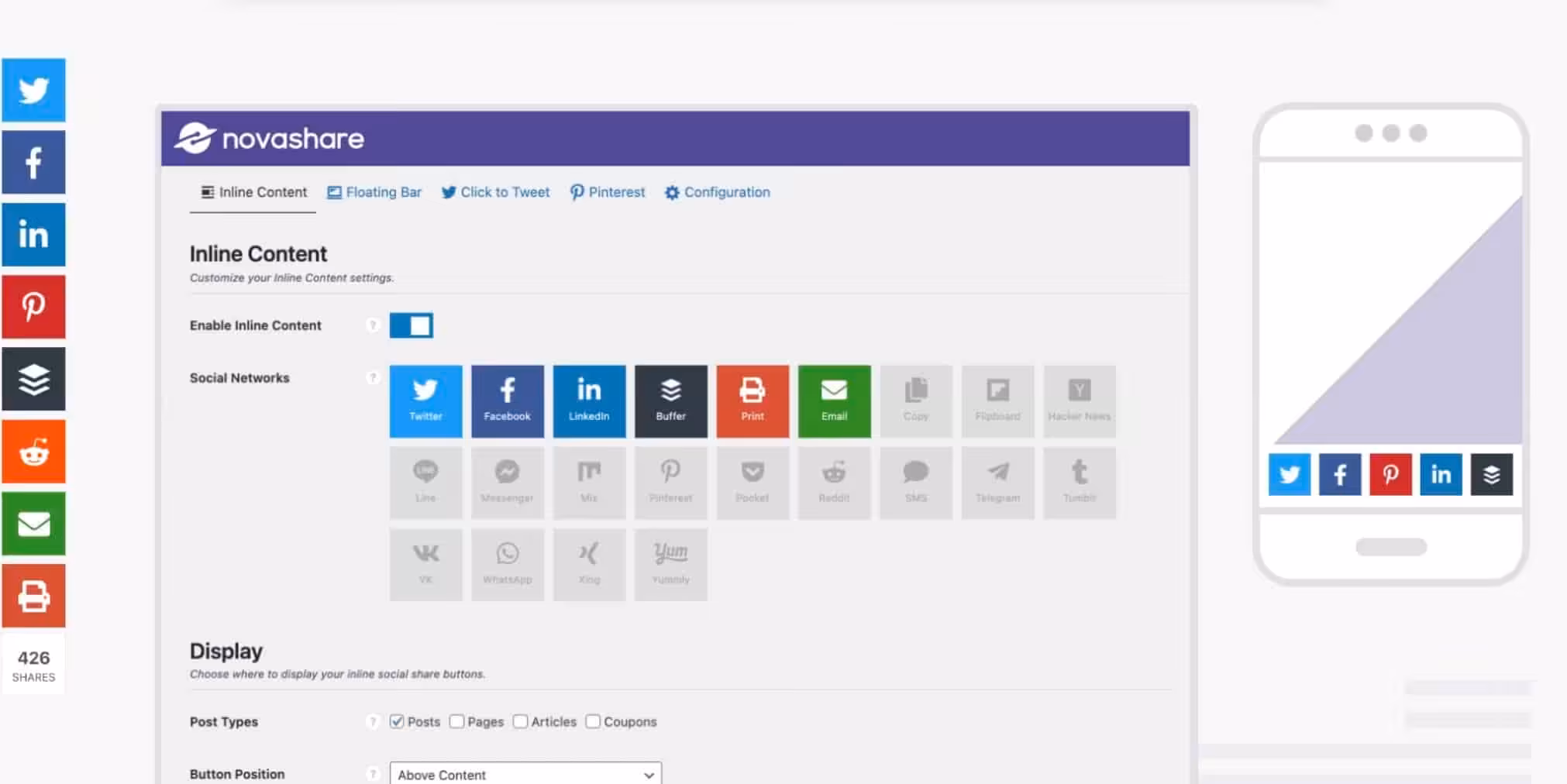
Task: Click help icon beside Social Networks label
Action: point(373,377)
